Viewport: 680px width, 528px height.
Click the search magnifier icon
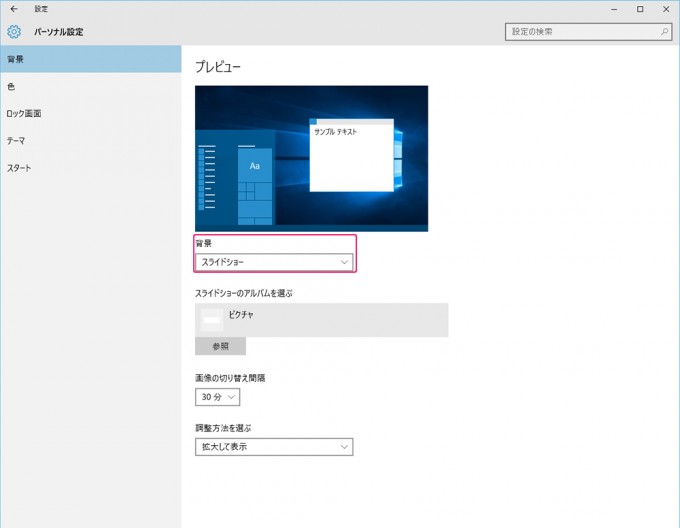point(664,32)
